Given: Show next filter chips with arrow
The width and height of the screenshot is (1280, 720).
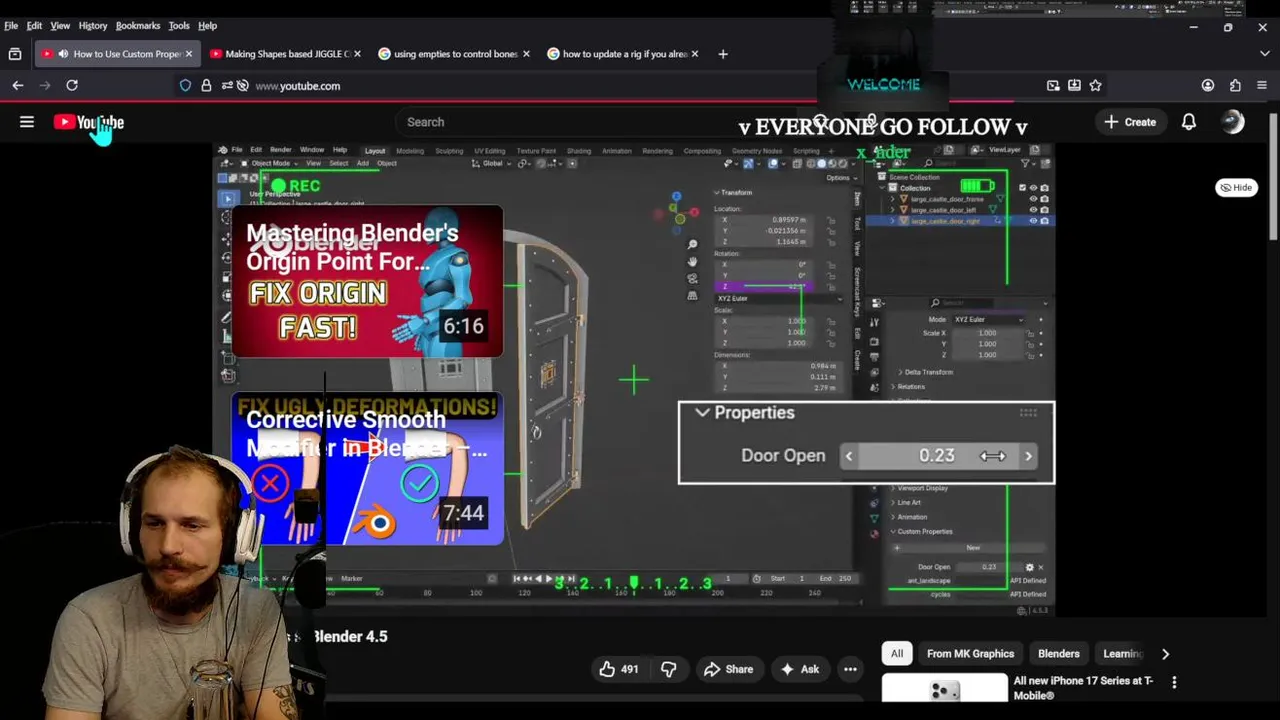Looking at the screenshot, I should click(x=1165, y=654).
